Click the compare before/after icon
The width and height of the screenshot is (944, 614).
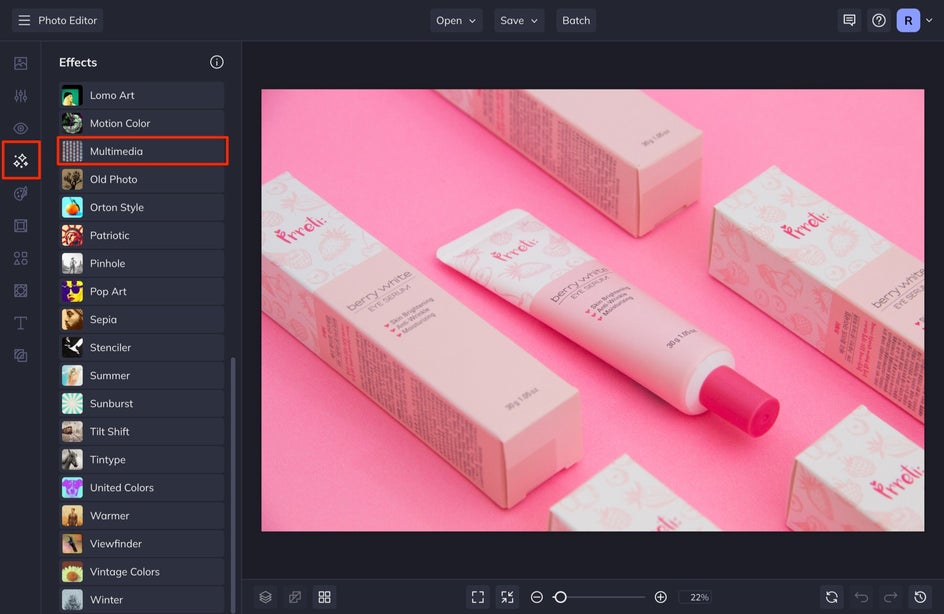coord(295,597)
